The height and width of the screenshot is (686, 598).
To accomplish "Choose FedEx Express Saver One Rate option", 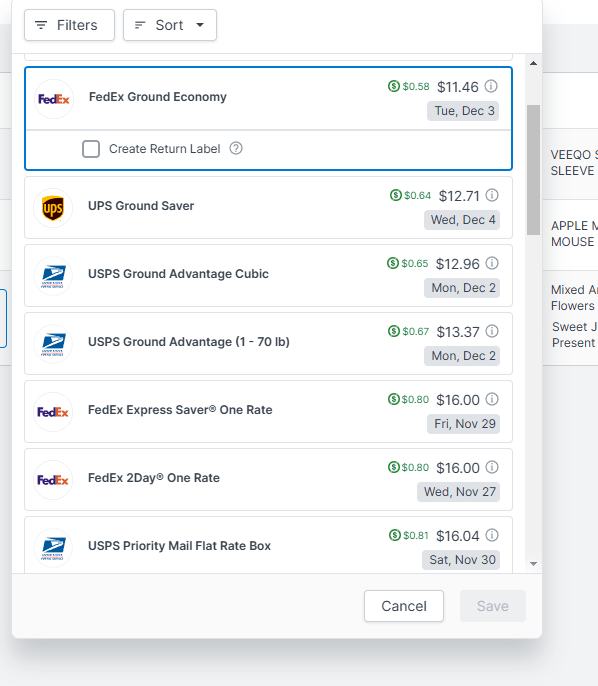I will point(268,411).
